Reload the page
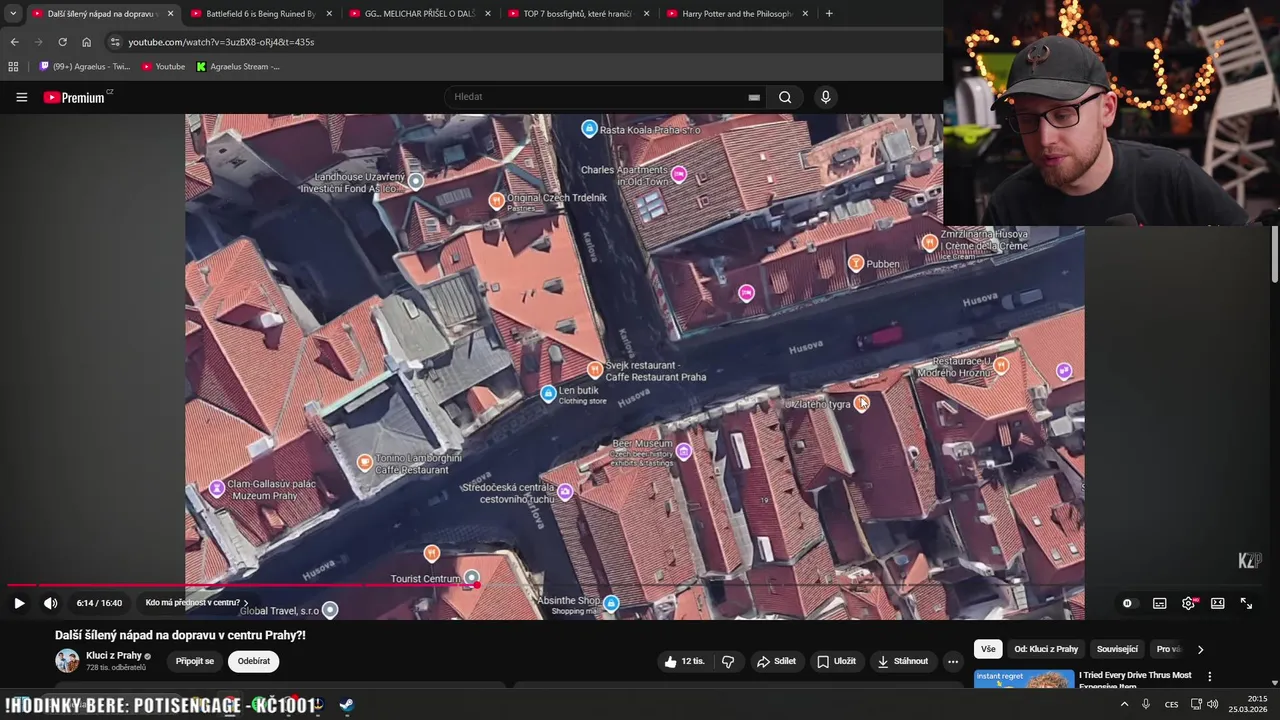This screenshot has height=720, width=1280. click(x=62, y=42)
